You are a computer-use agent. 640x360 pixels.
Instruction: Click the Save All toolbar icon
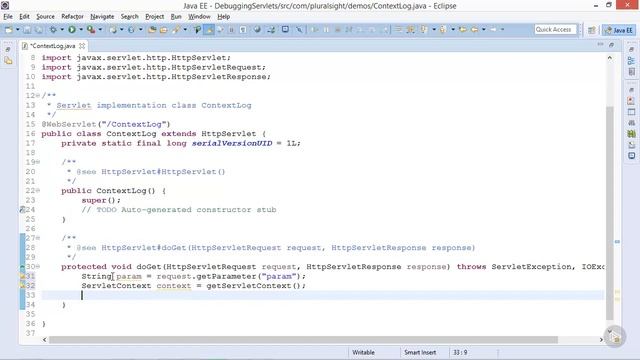[39, 30]
